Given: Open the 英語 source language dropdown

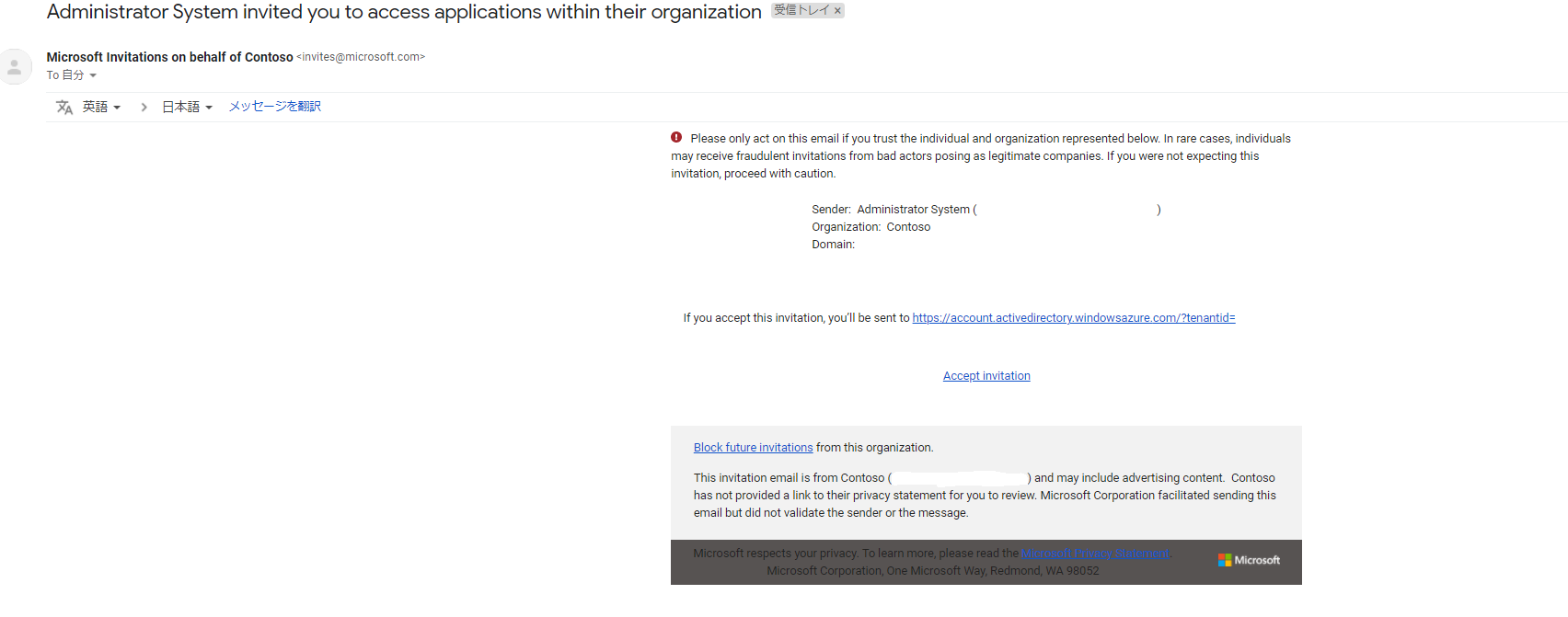Looking at the screenshot, I should point(101,107).
